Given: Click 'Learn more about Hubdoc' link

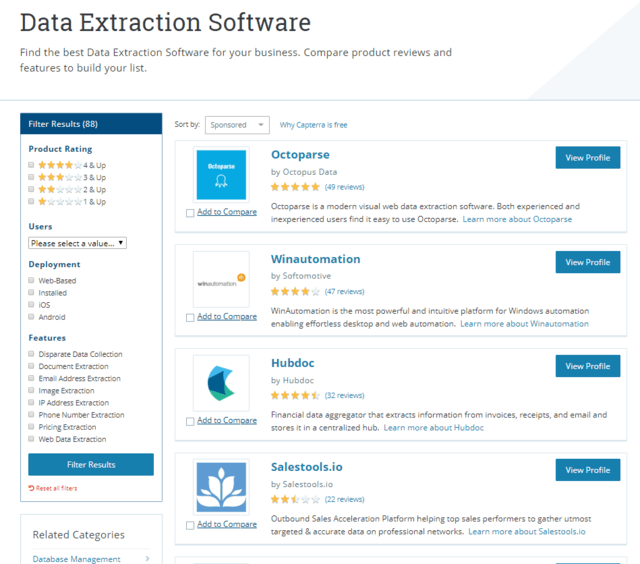Looking at the screenshot, I should (433, 428).
